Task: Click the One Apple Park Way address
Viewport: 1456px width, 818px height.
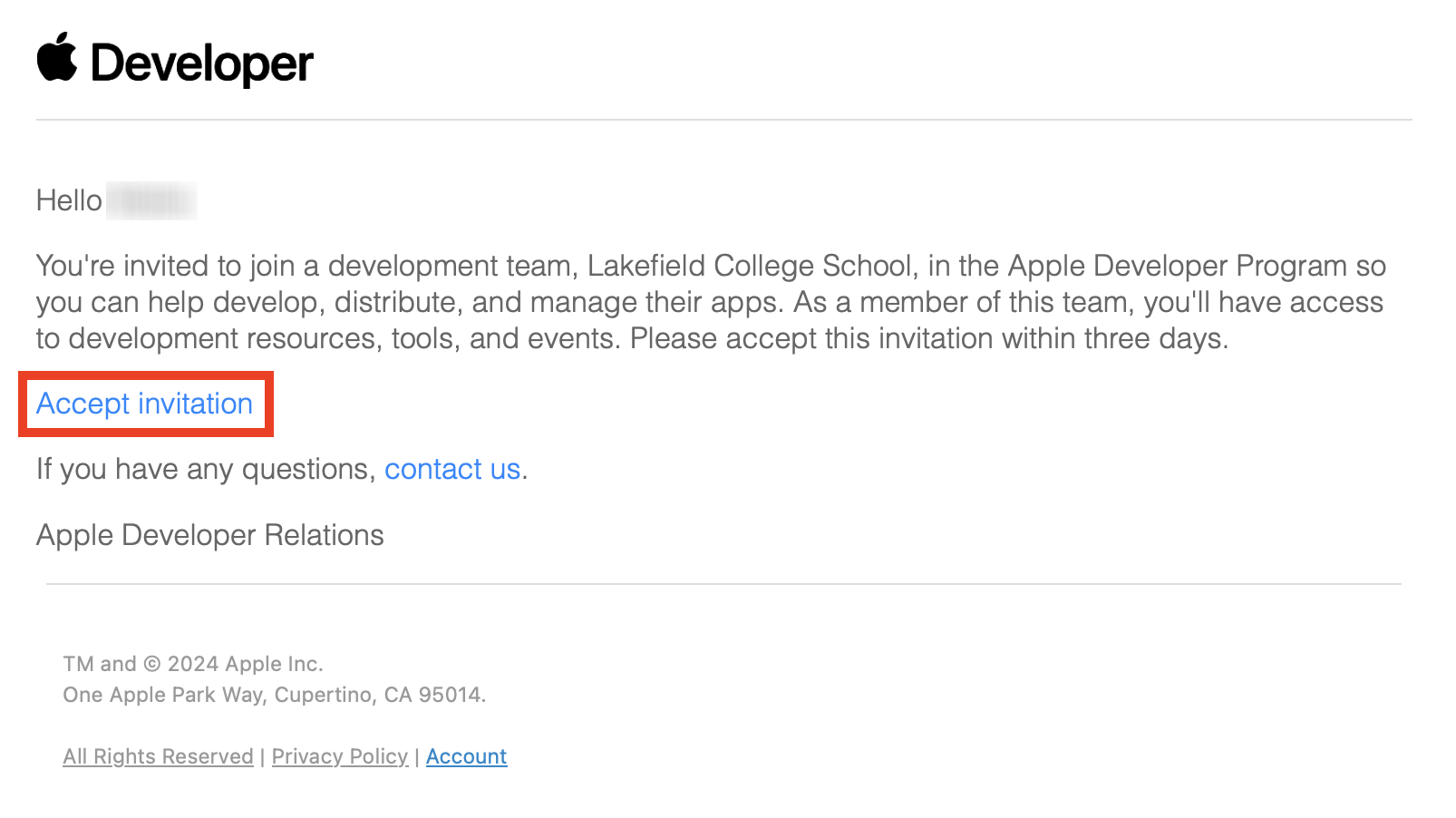Action: point(274,695)
